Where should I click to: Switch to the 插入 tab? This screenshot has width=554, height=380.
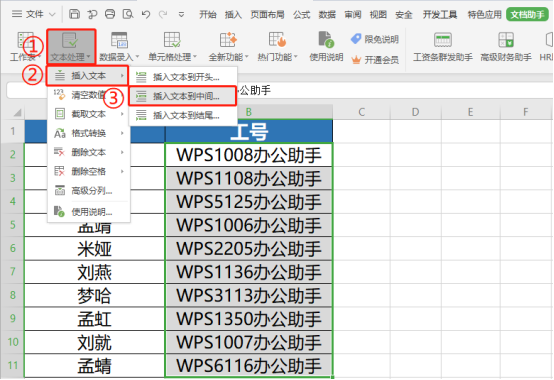233,14
